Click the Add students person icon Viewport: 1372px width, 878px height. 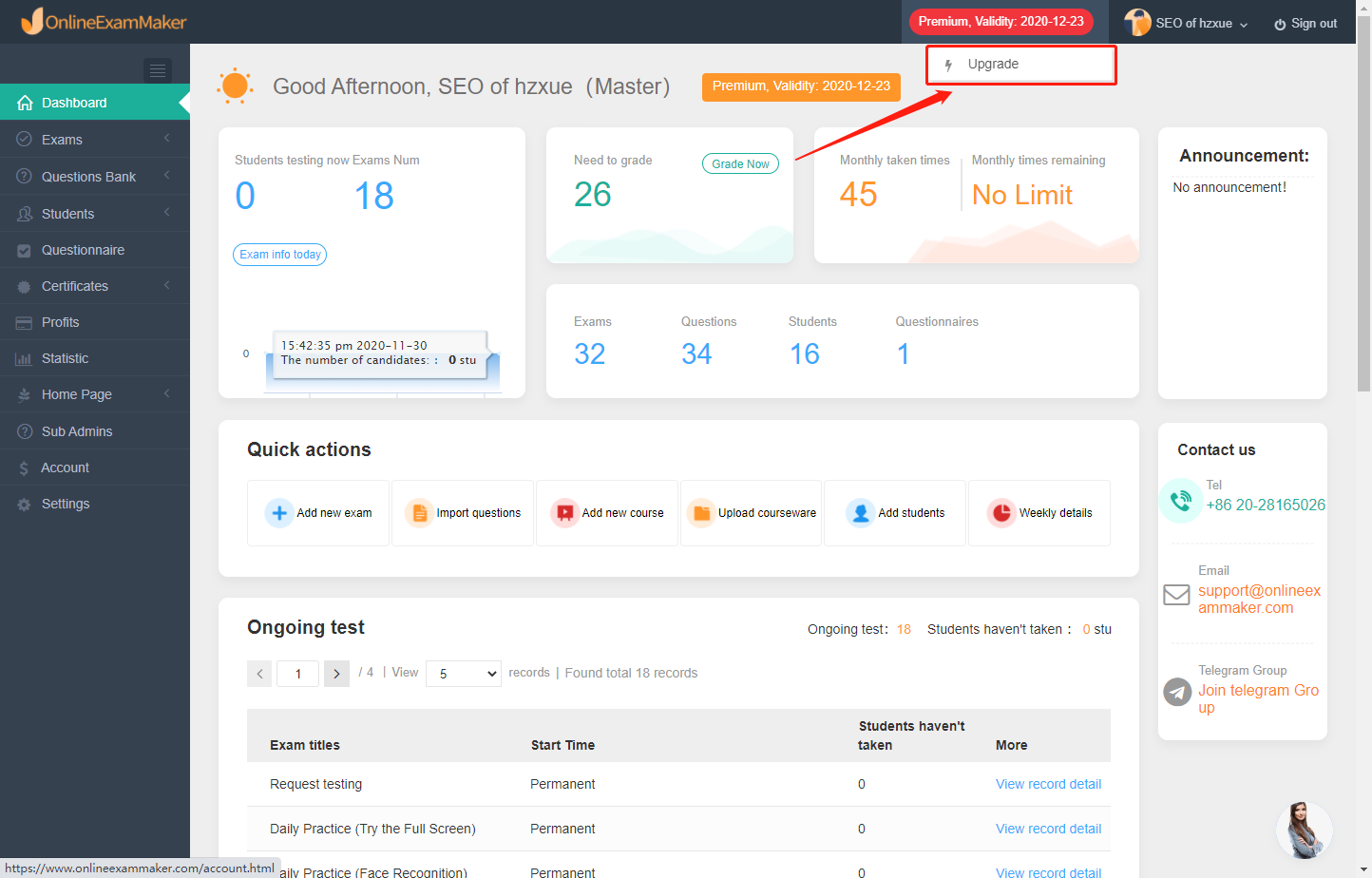[x=861, y=513]
